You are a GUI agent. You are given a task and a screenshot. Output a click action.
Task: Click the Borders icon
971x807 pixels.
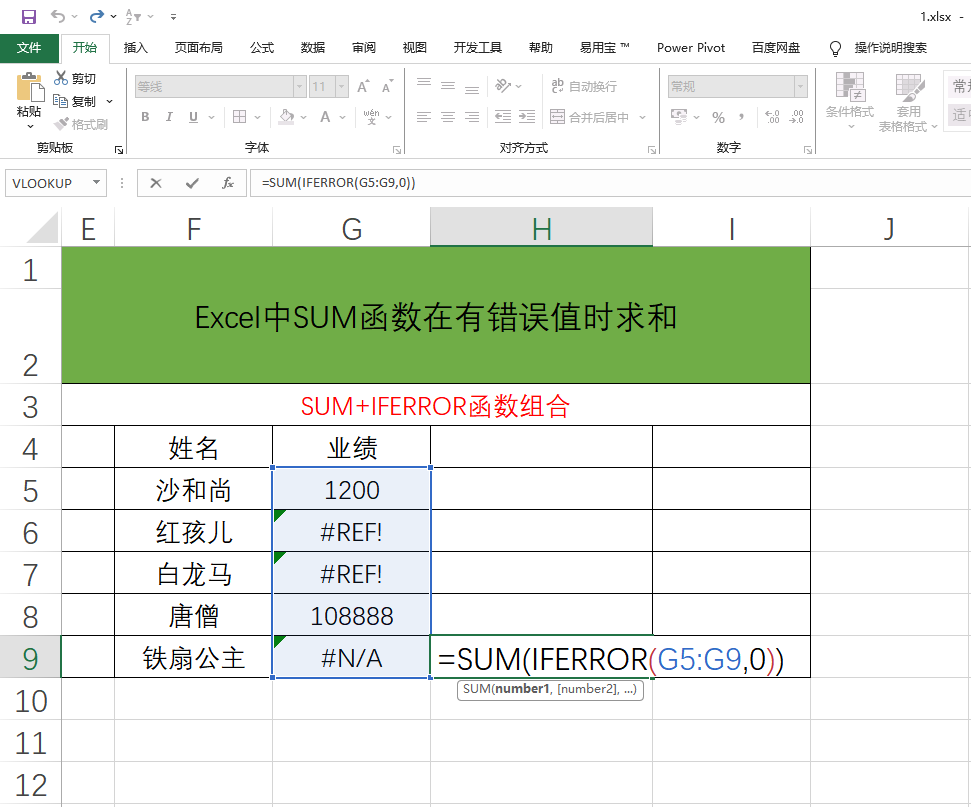[x=240, y=116]
